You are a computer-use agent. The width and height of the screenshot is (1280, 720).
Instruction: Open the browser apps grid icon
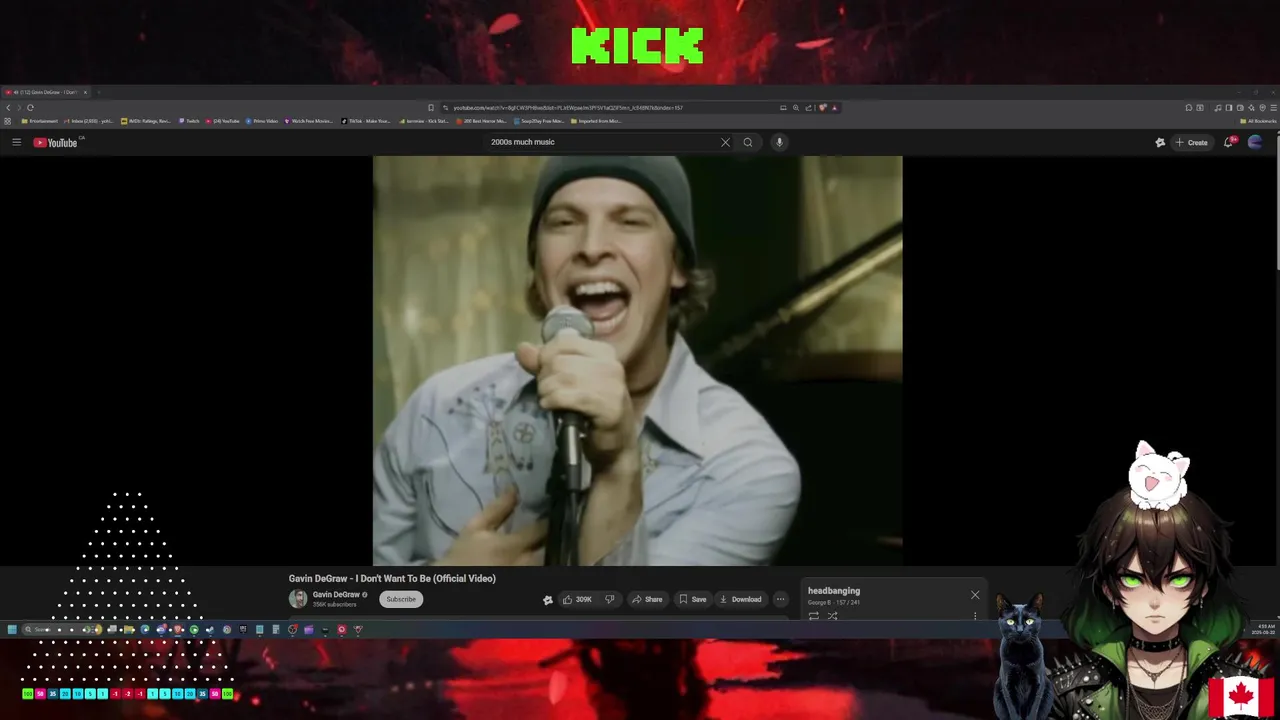click(x=8, y=121)
